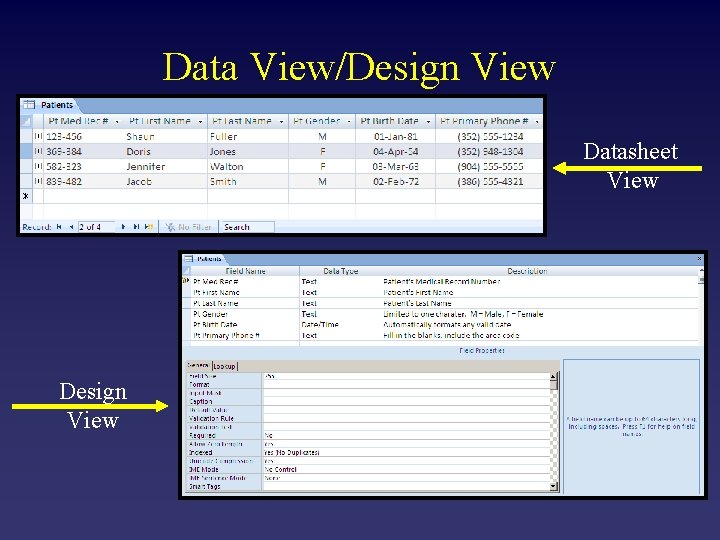
Task: Click the select-all corner box of the datasheet
Action: (26, 121)
